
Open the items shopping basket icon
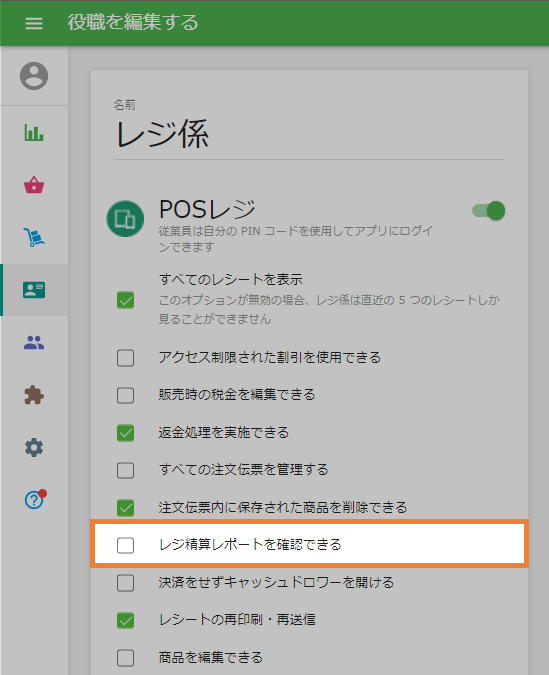tap(34, 185)
